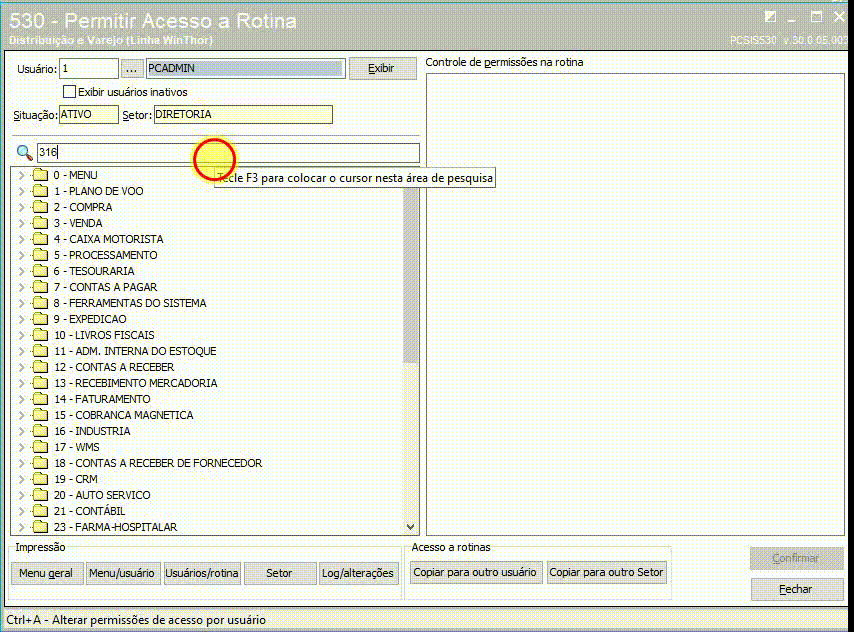Select 16 - INDUSTRIA tree row
854x632 pixels.
92,431
